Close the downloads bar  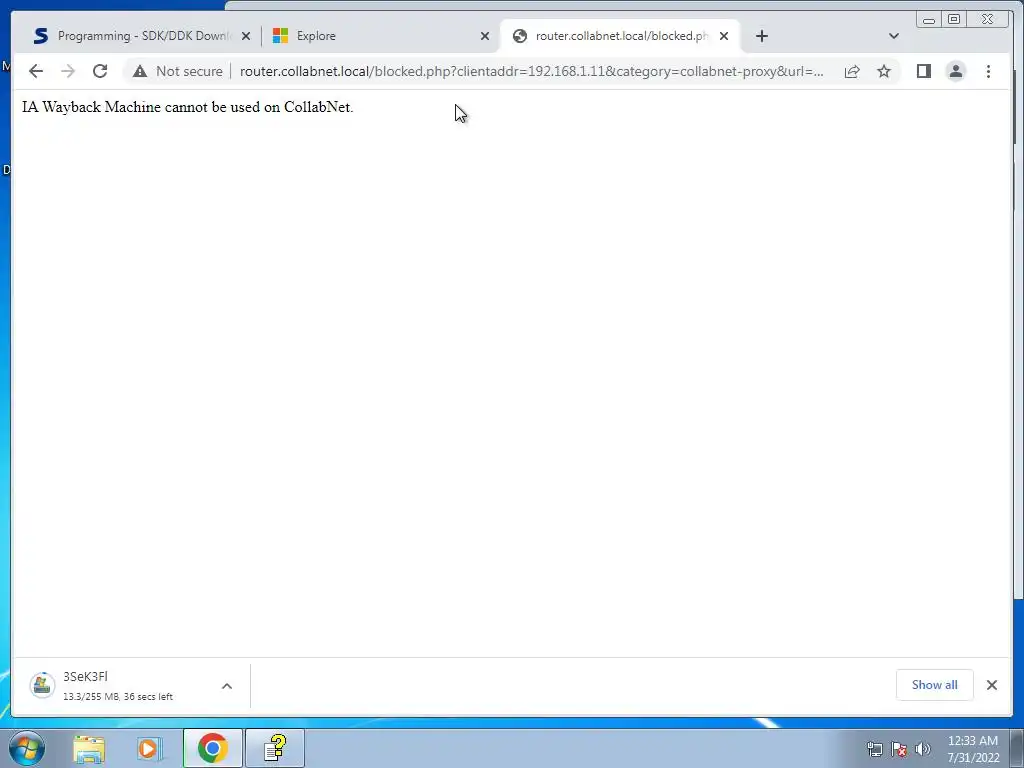(x=991, y=684)
